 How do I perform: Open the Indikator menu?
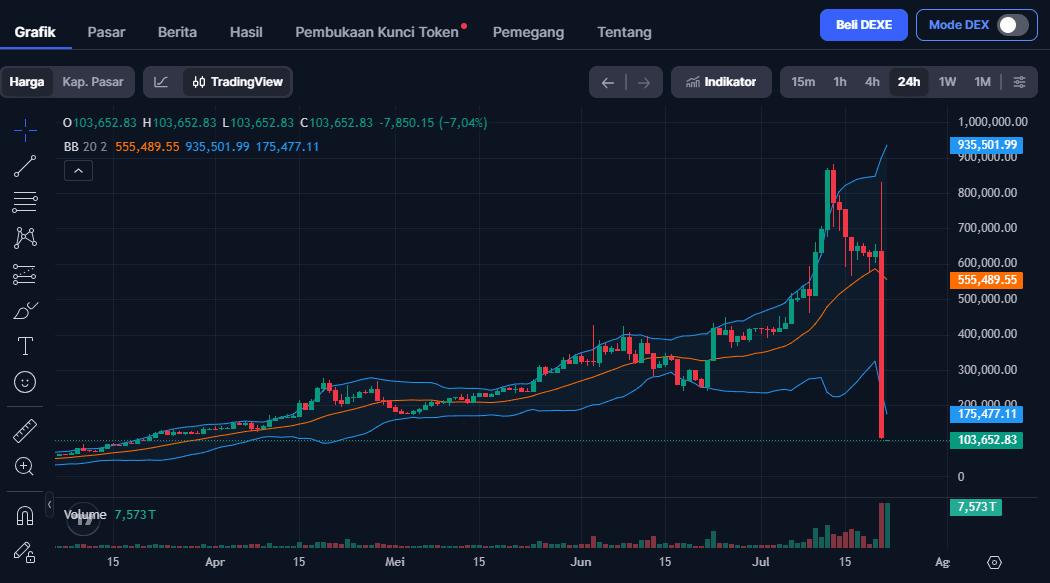721,82
